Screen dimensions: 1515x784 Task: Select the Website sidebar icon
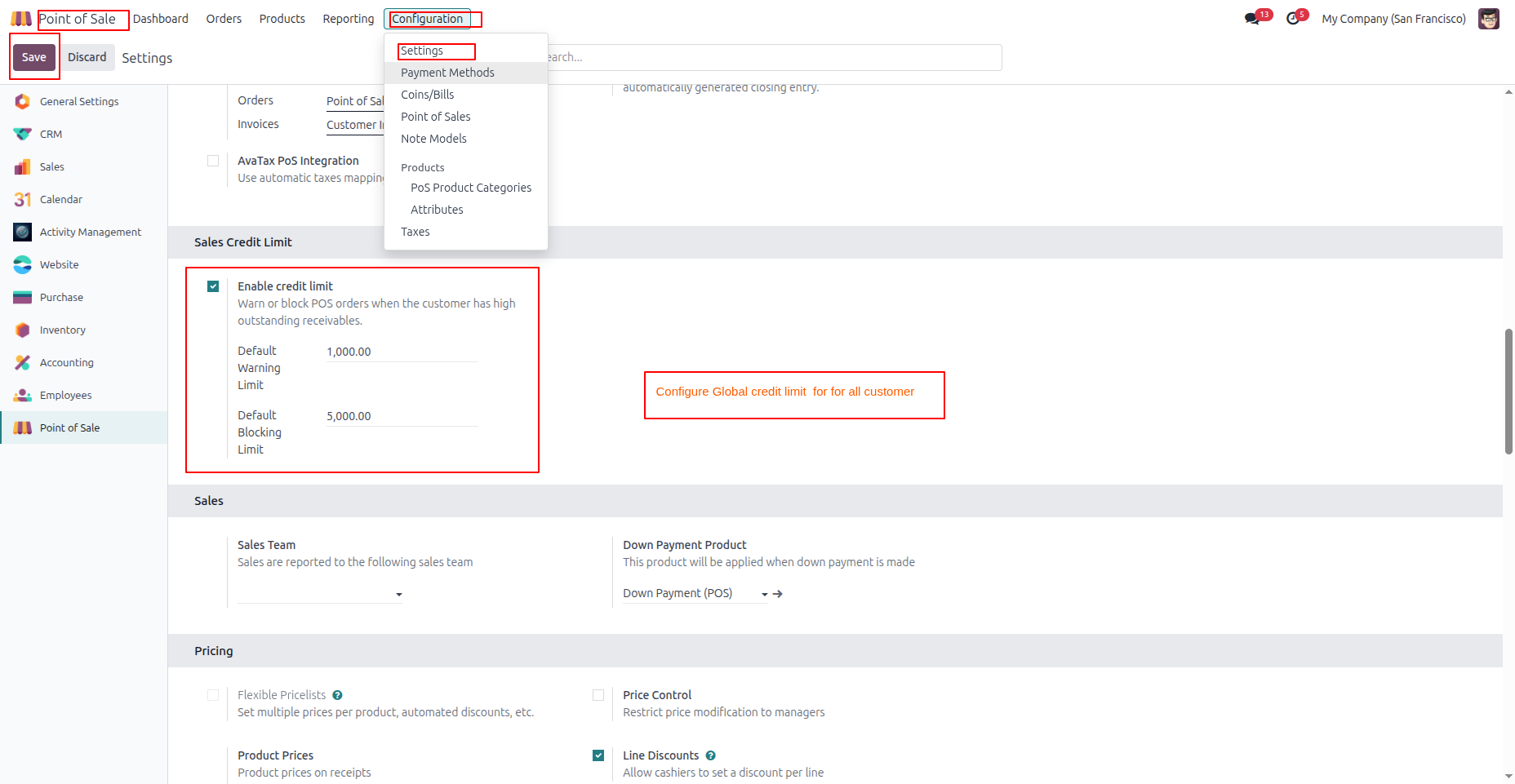click(x=22, y=264)
